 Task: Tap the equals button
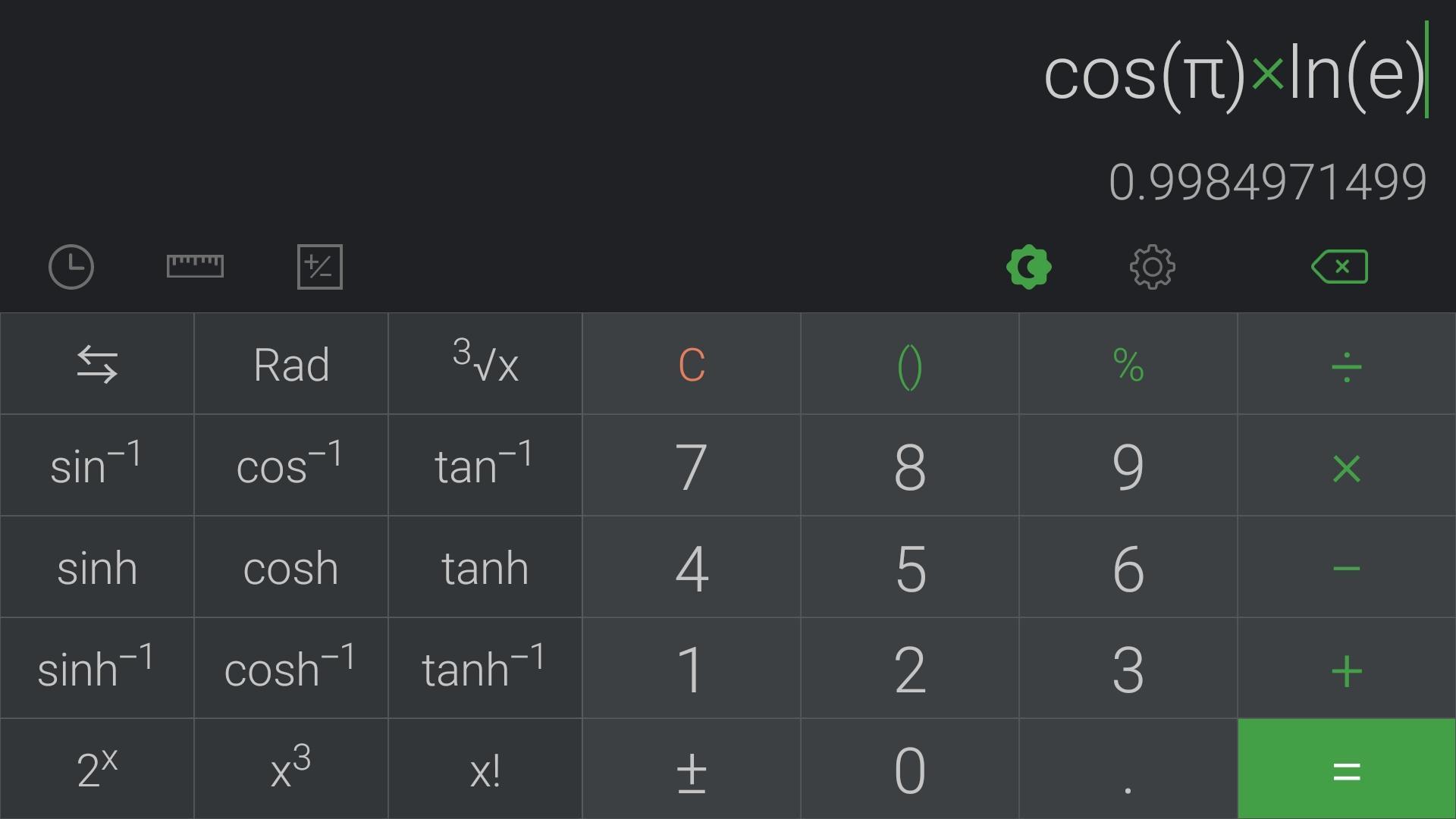[x=1347, y=769]
